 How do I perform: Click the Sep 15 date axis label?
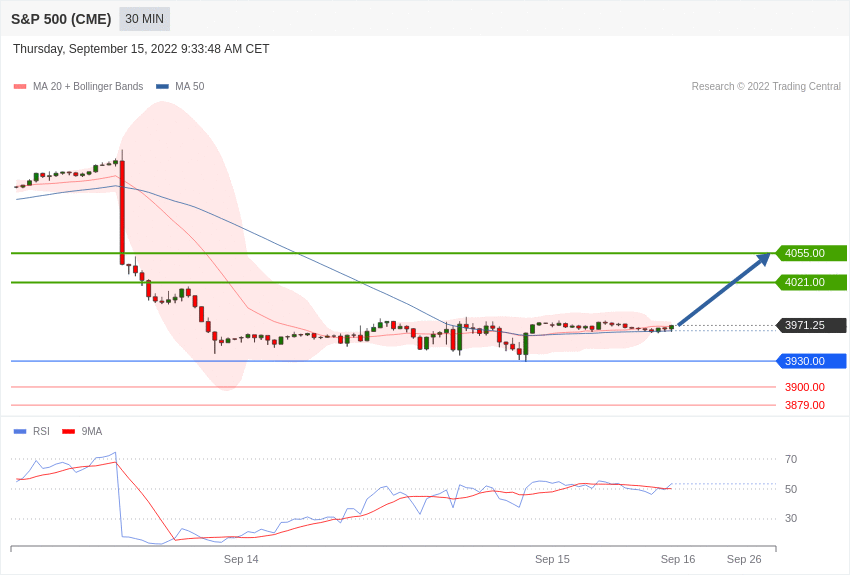[552, 559]
